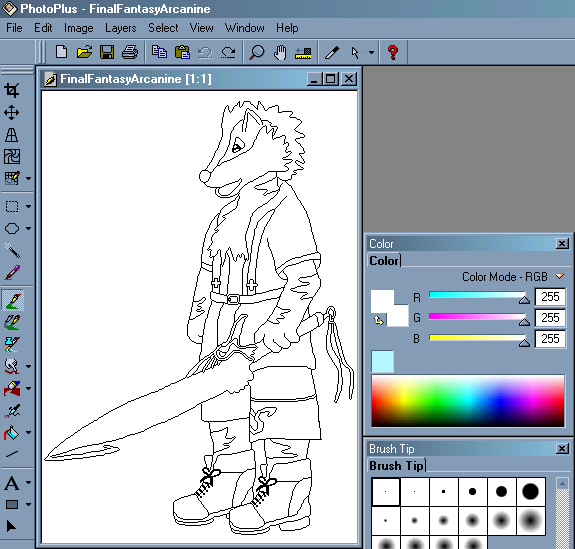Screen dimensions: 575x549
Task: Select the ellipse selection tool
Action: coord(12,228)
